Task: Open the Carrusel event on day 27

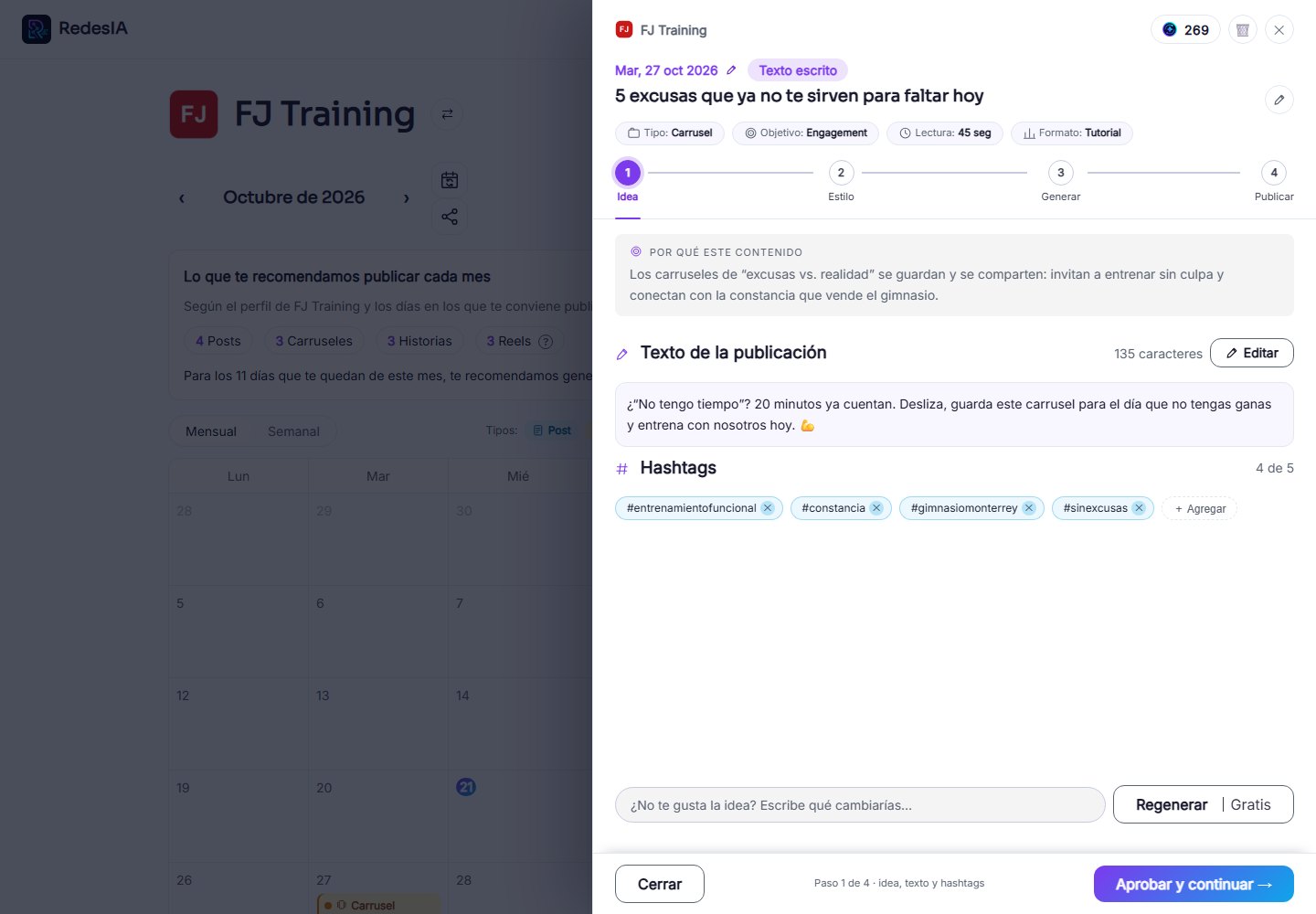Action: tap(378, 905)
